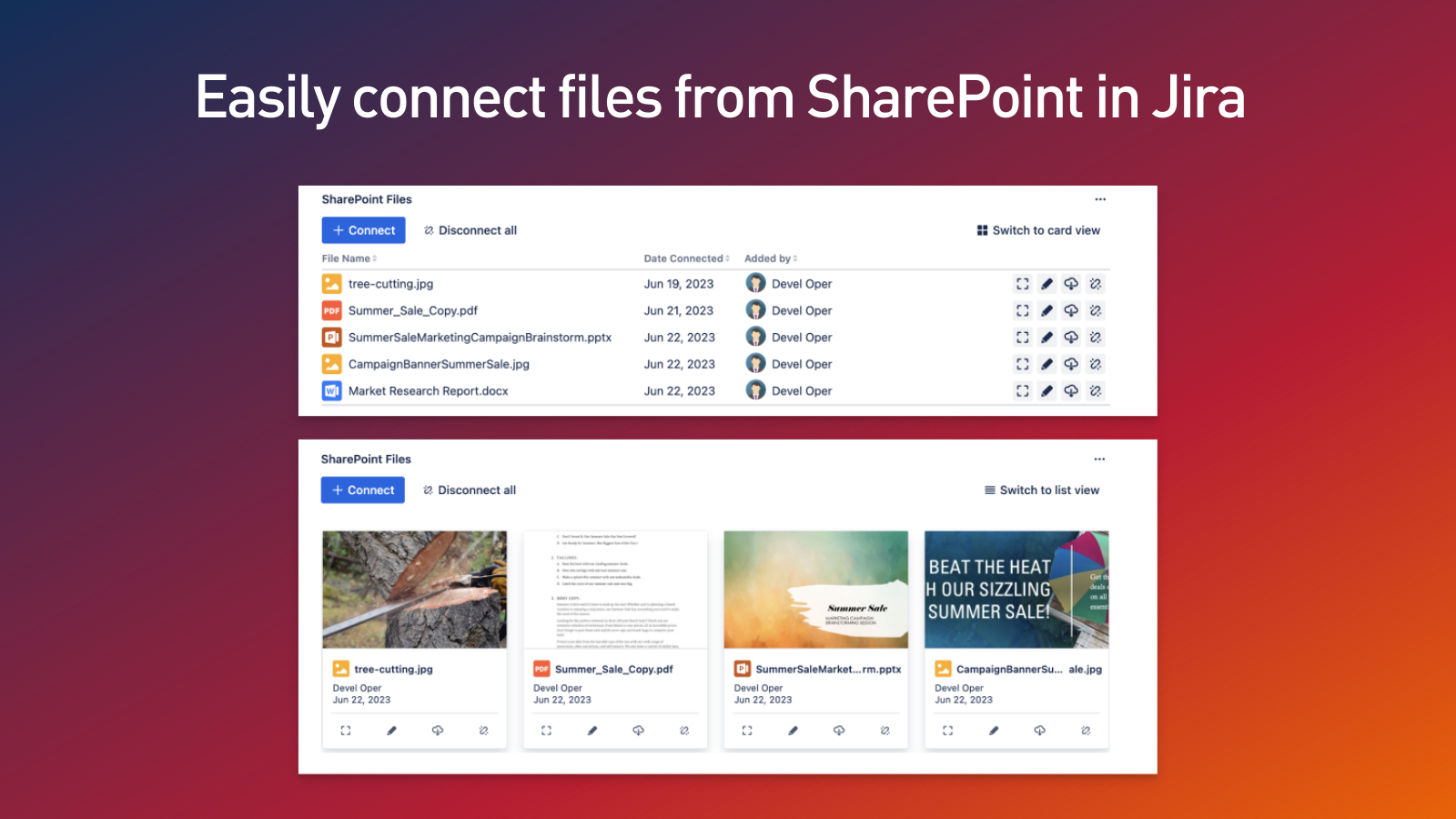Click Devel Oper avatar in tree-cutting.jpg row

coord(755,283)
